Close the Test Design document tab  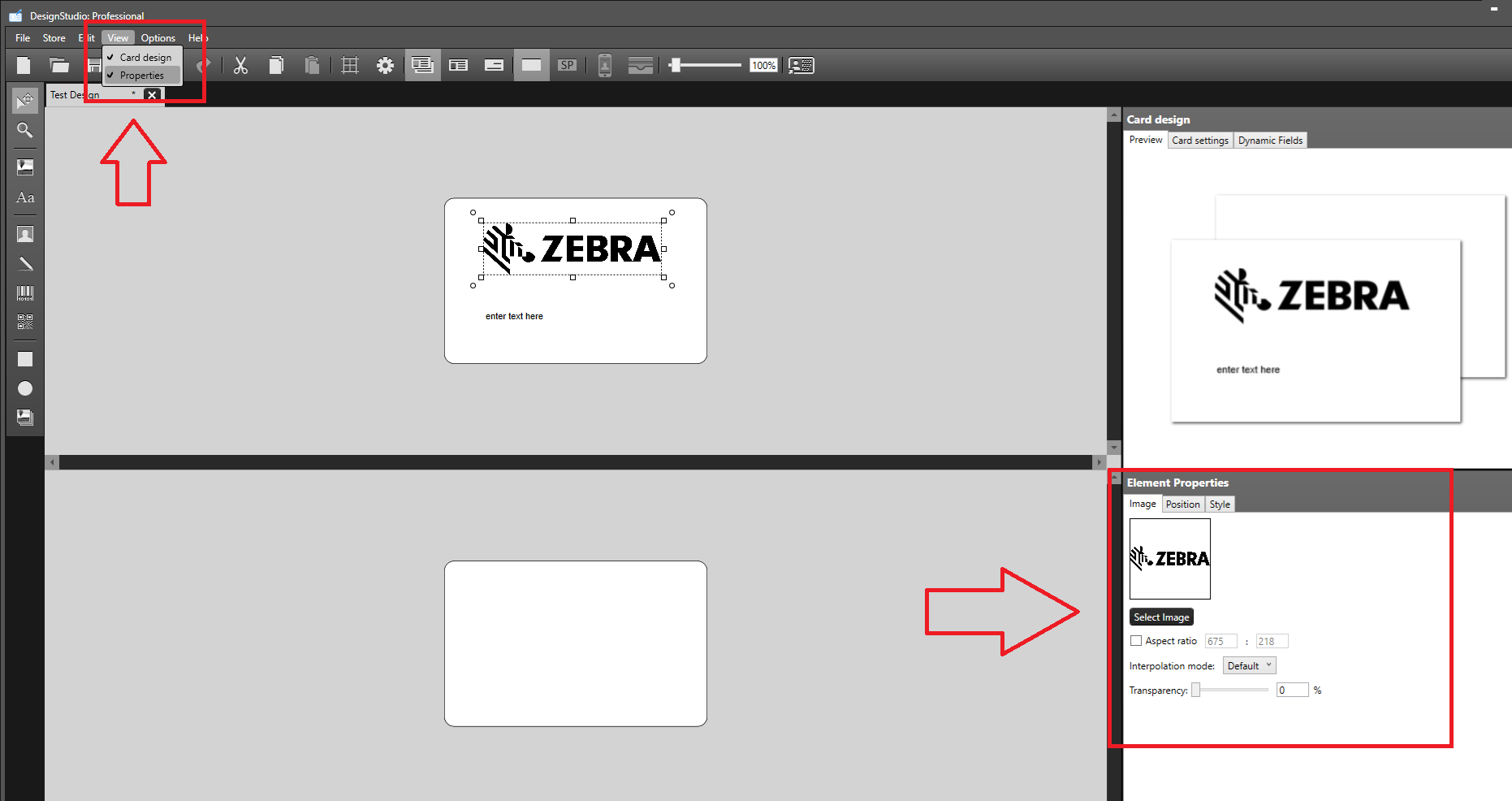coord(152,95)
